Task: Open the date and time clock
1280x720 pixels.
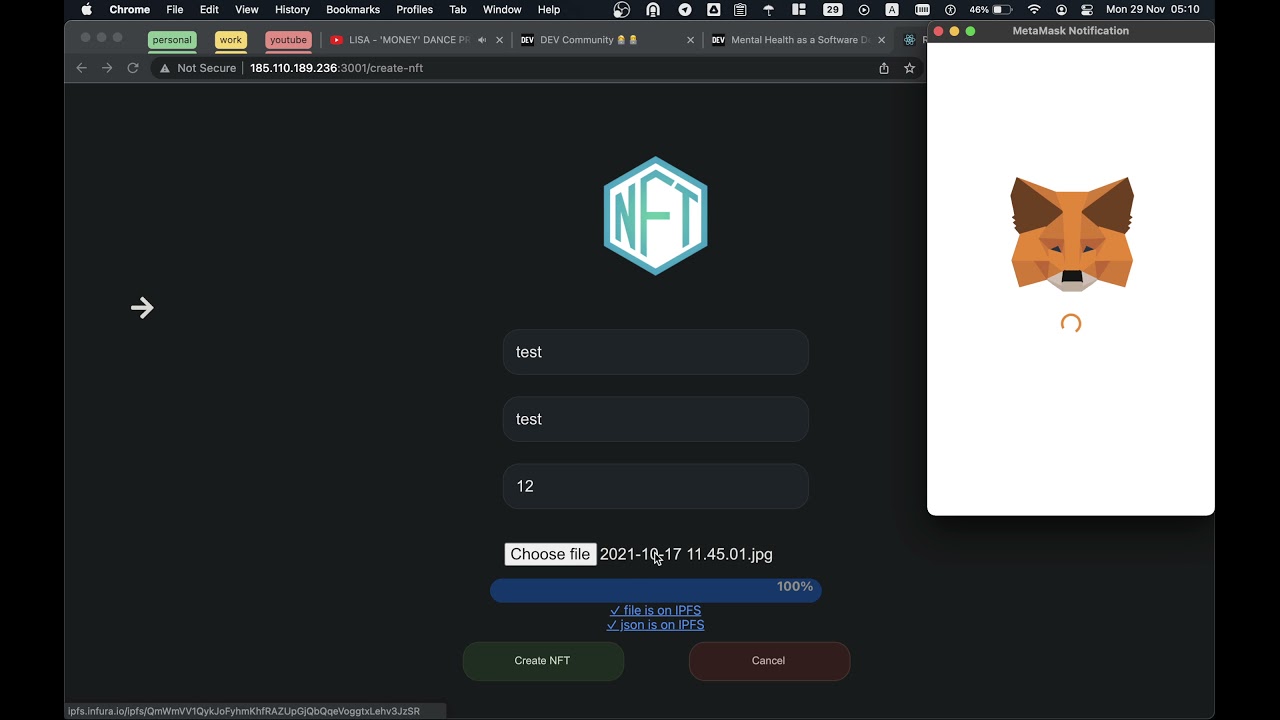Action: pos(1153,10)
